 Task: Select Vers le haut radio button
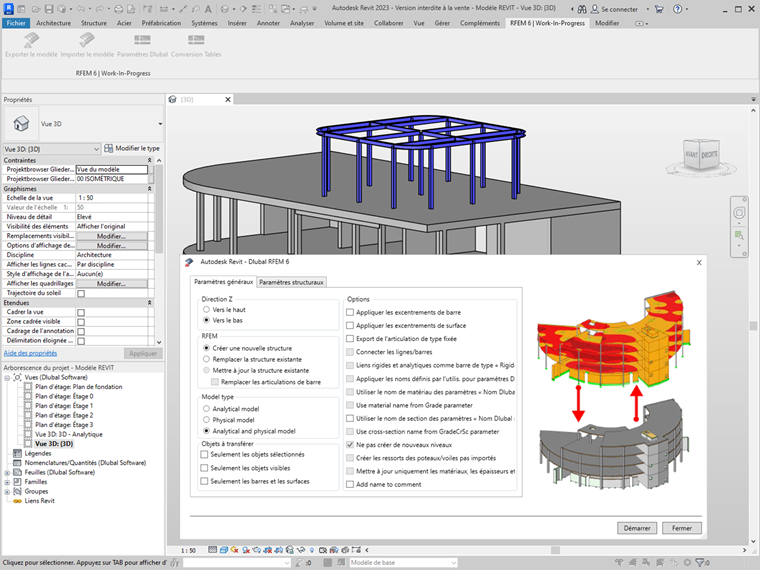pos(206,309)
